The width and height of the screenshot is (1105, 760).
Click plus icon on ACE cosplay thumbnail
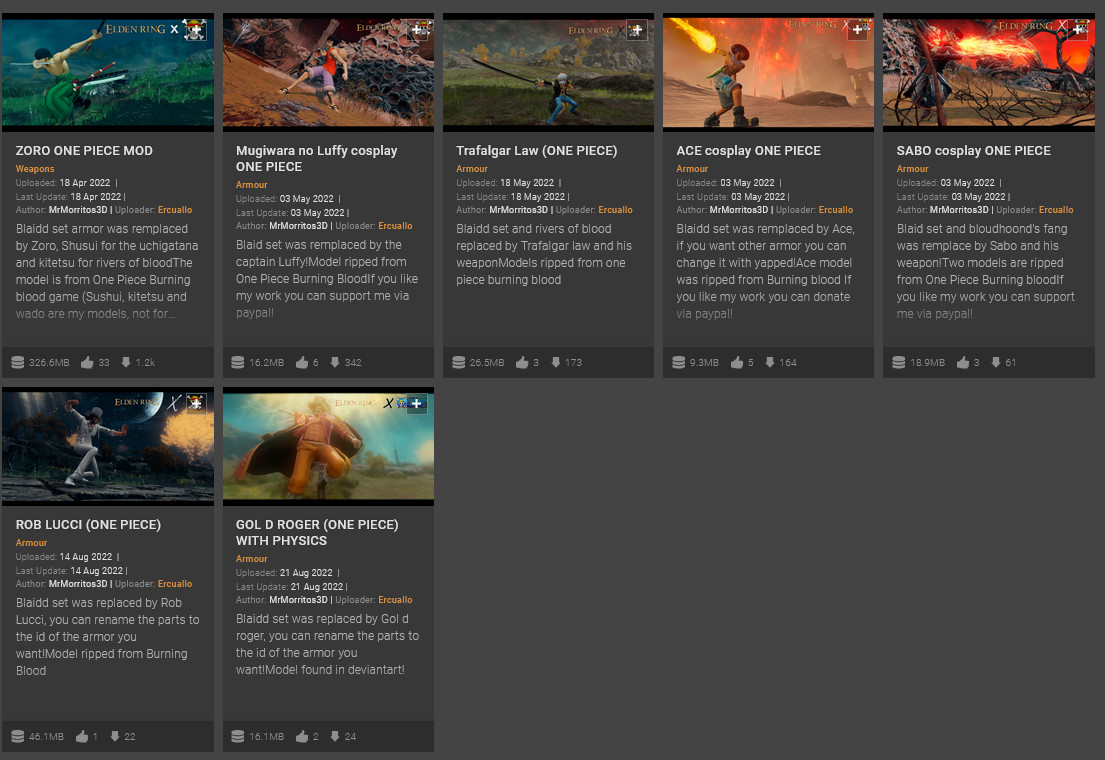tap(857, 30)
